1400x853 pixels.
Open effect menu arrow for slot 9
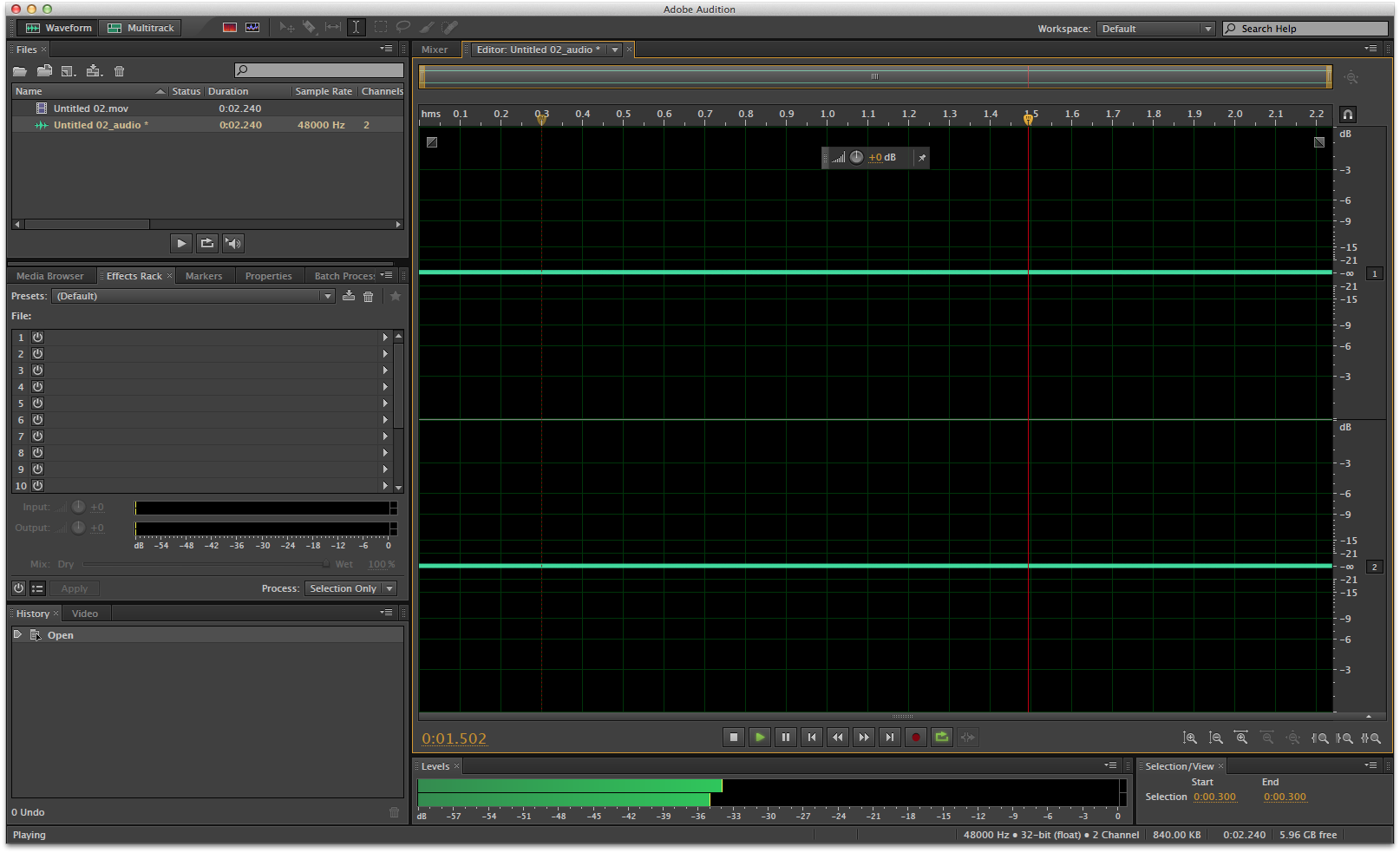tap(385, 469)
